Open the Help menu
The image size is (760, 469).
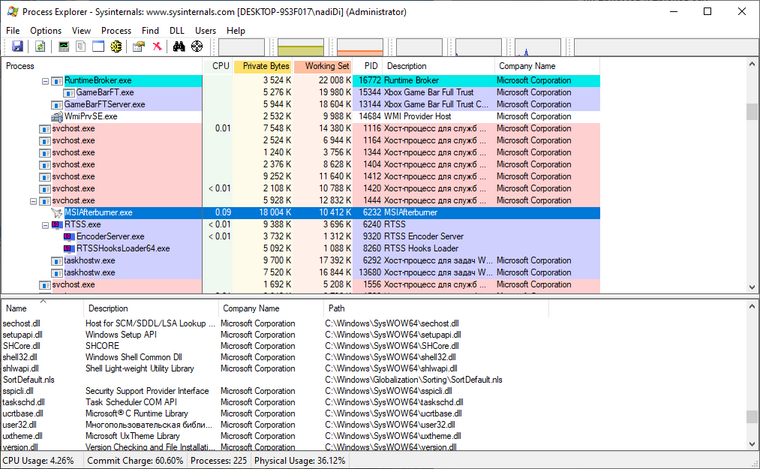pyautogui.click(x=236, y=31)
